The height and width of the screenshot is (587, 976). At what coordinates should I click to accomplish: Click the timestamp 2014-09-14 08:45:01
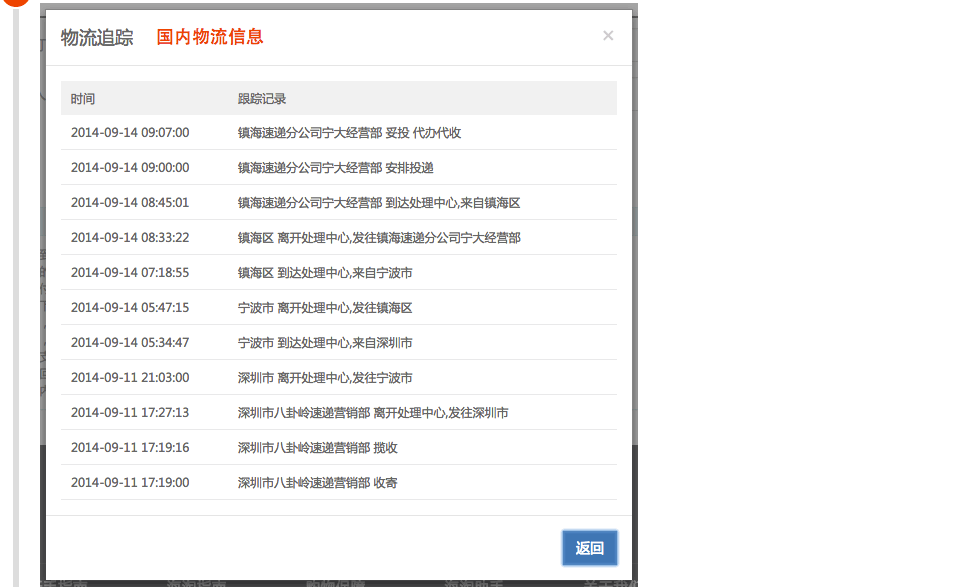point(130,202)
